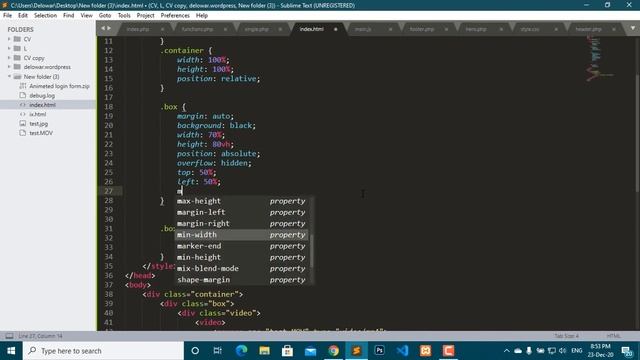640x360 pixels.
Task: Open the tab list dropdown arrow
Action: pos(633,29)
